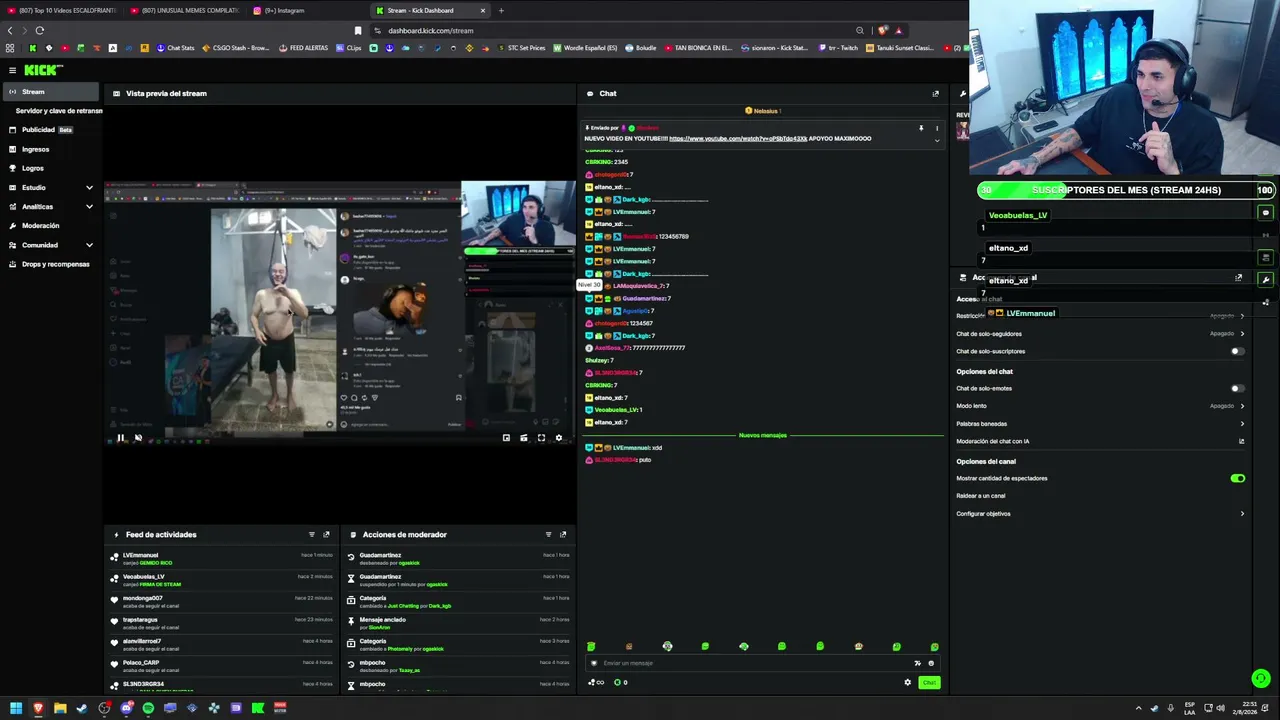Select Stream in the sidebar

tap(50, 92)
